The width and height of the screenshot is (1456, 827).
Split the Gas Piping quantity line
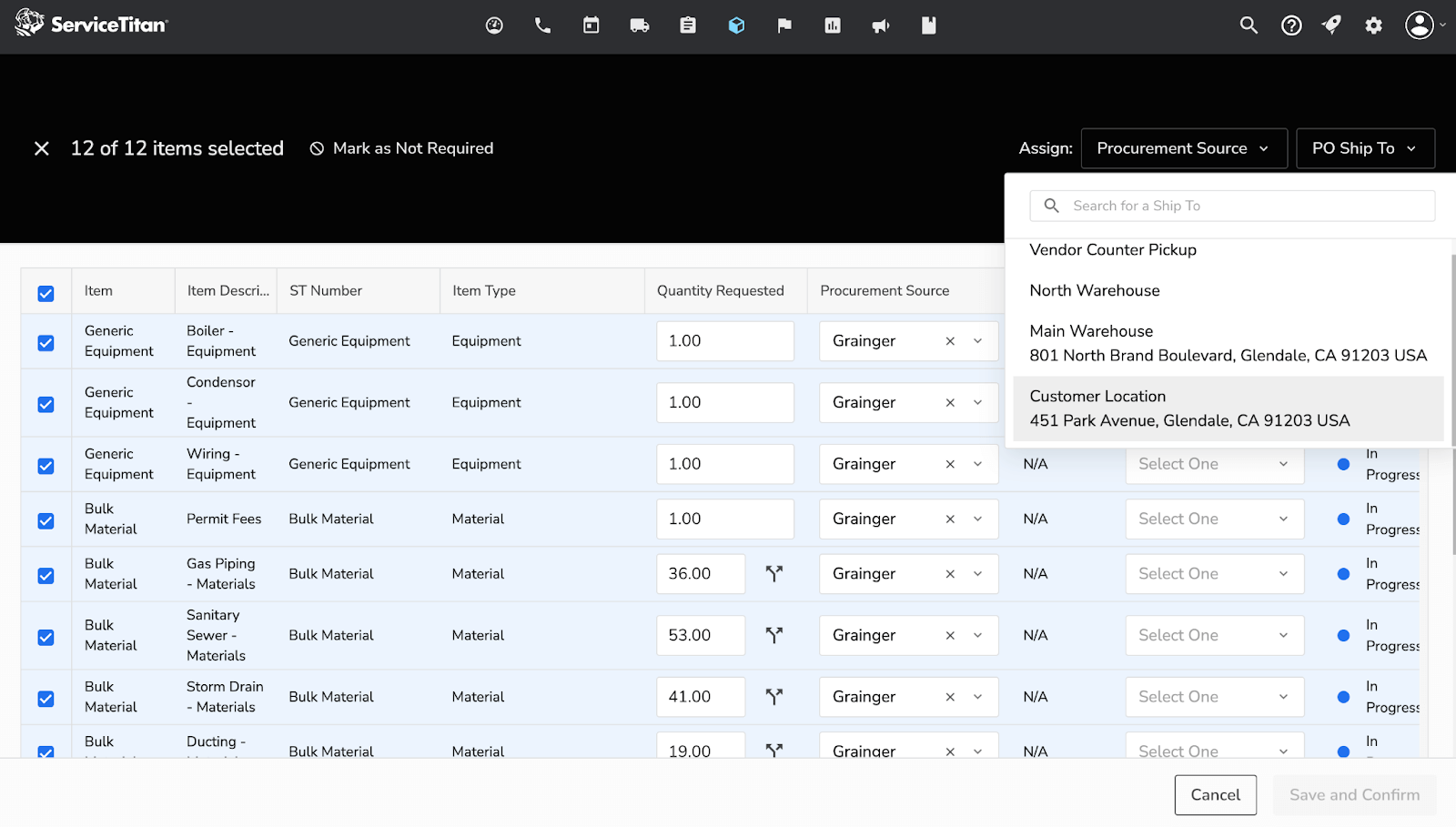tap(774, 573)
